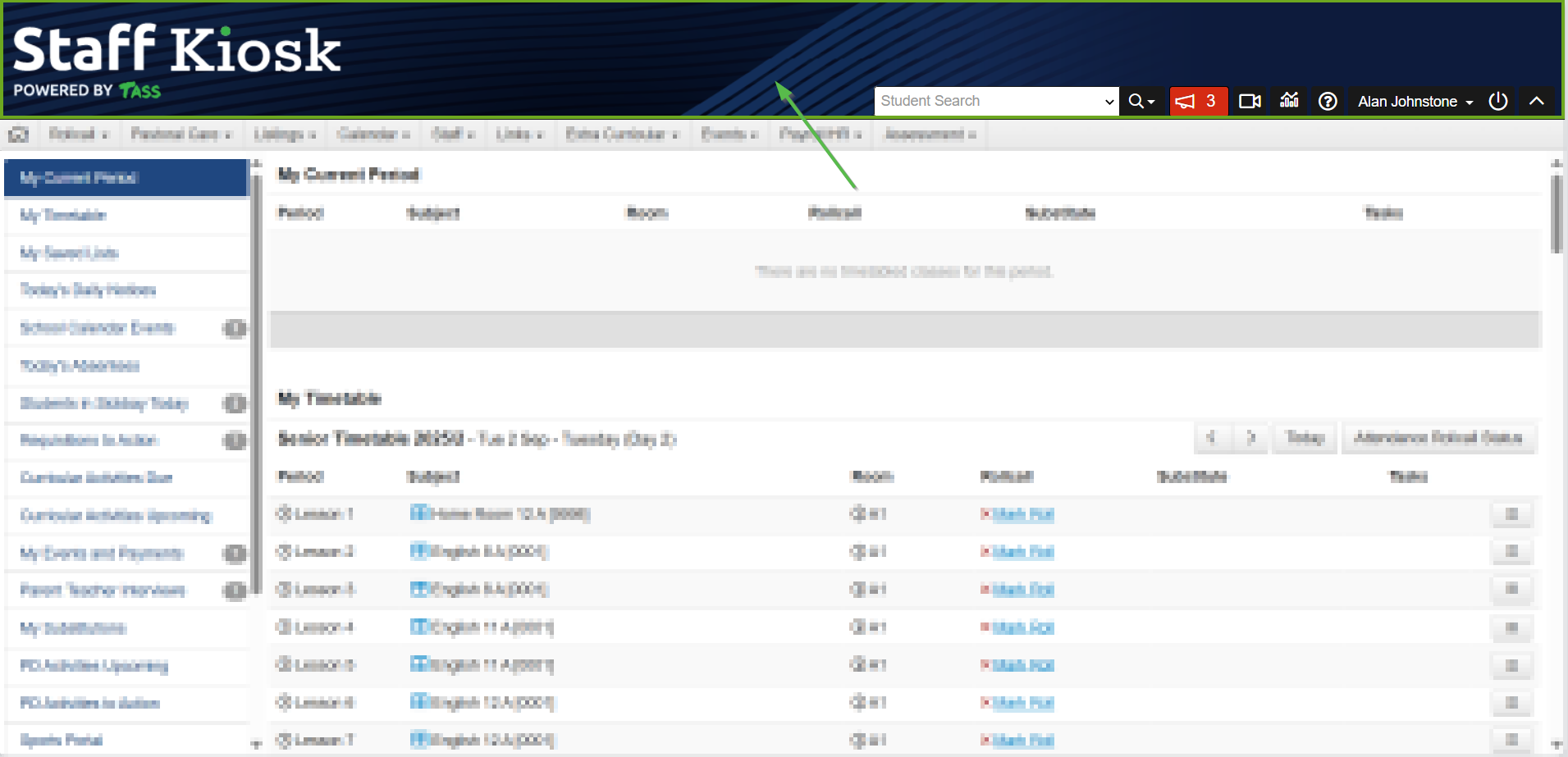Open the Pastoral Care menu
This screenshot has height=757, width=1568.
click(x=181, y=135)
